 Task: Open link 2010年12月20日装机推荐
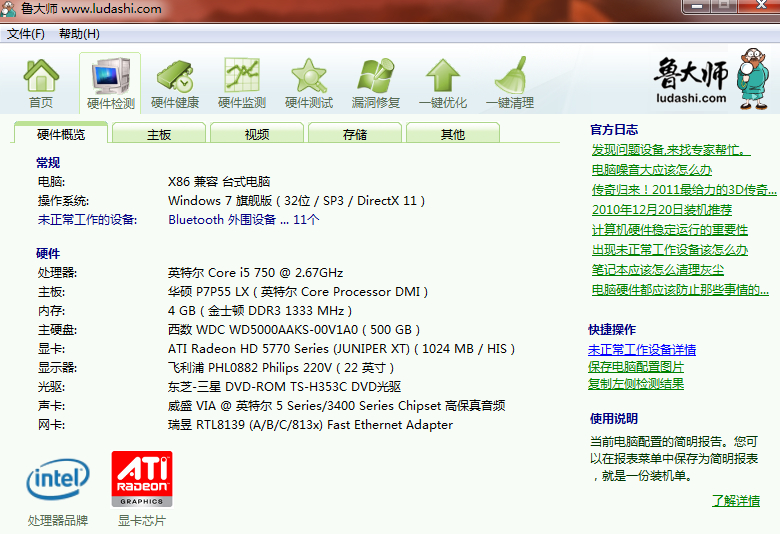(x=662, y=210)
